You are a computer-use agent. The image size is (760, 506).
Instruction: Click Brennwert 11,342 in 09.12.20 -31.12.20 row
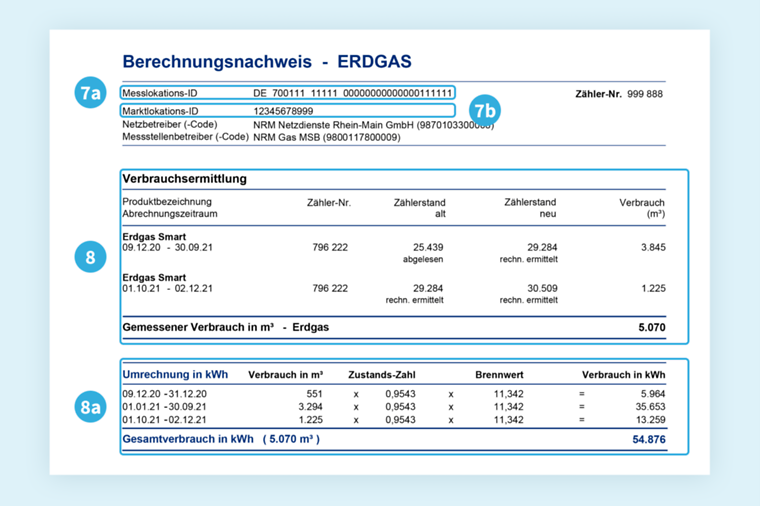508,394
